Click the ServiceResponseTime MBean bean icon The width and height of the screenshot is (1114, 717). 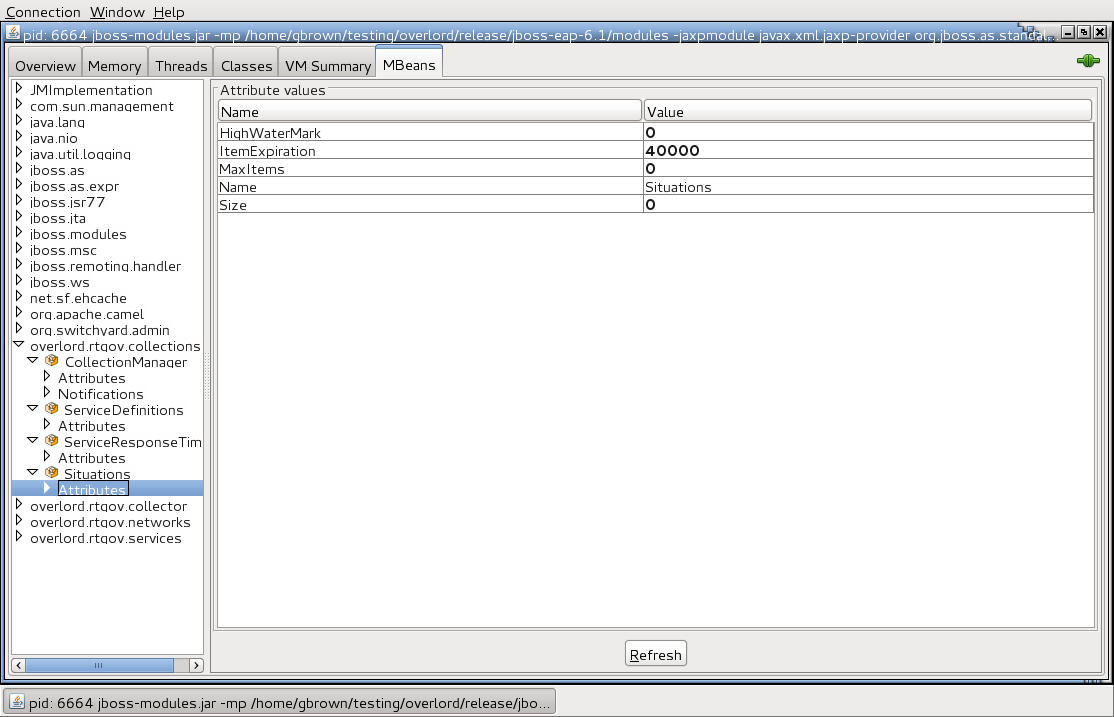tap(52, 441)
